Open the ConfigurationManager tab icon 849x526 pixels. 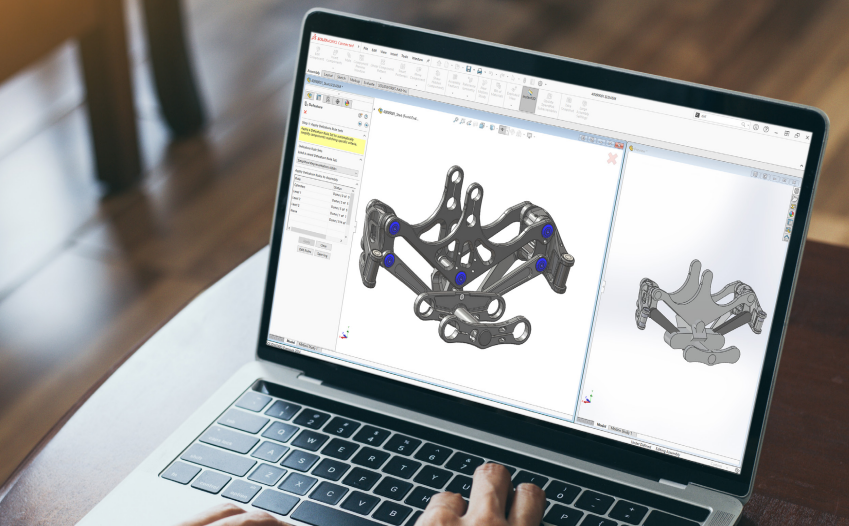pyautogui.click(x=328, y=100)
